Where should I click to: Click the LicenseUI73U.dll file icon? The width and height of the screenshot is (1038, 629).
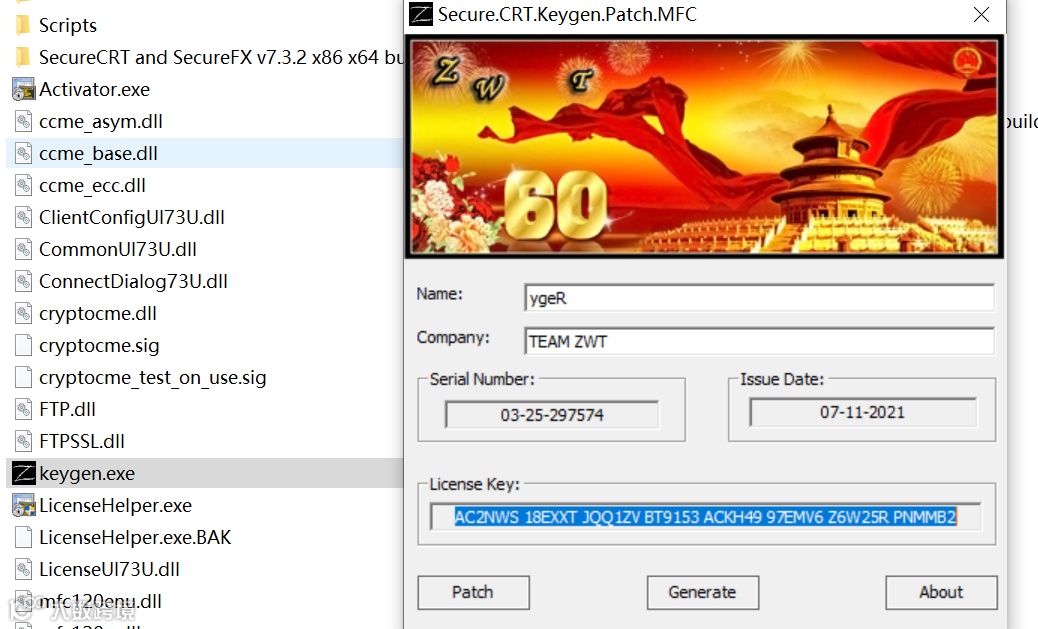click(x=23, y=569)
